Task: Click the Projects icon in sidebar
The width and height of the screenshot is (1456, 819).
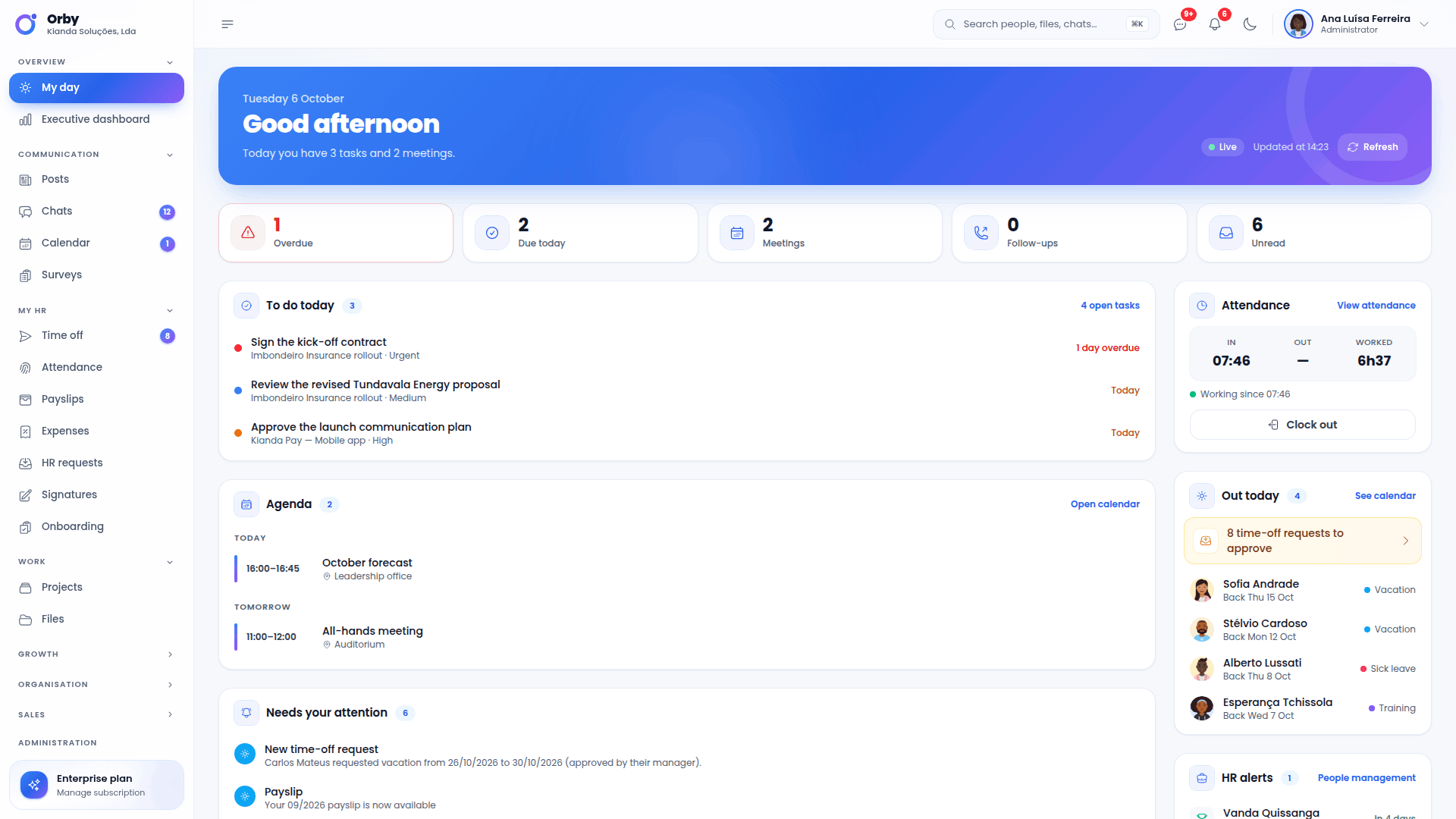Action: click(x=25, y=588)
